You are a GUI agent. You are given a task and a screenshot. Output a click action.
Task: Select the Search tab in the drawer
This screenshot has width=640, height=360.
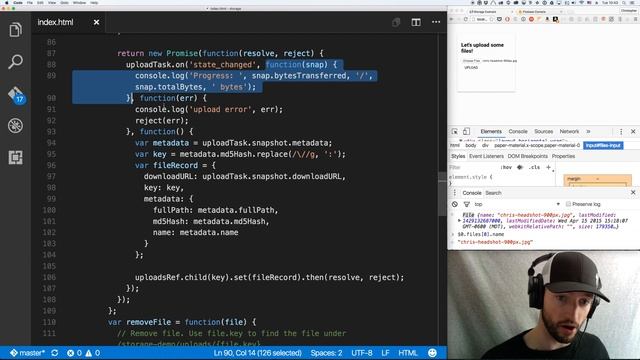[x=493, y=193]
